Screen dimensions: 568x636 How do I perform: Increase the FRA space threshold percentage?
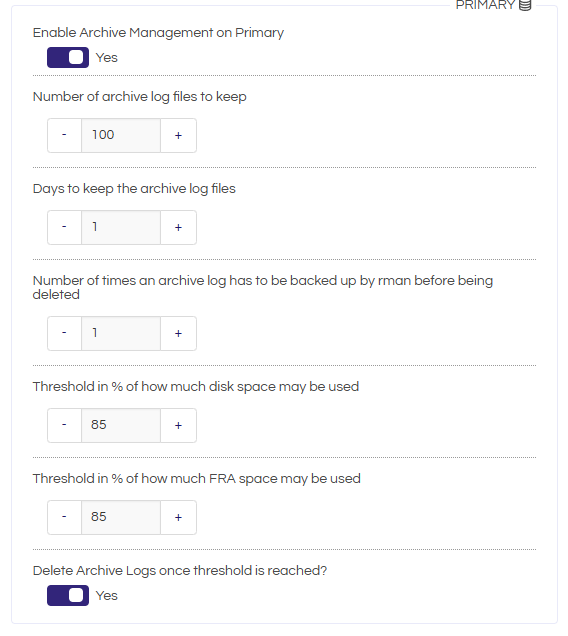click(x=179, y=518)
